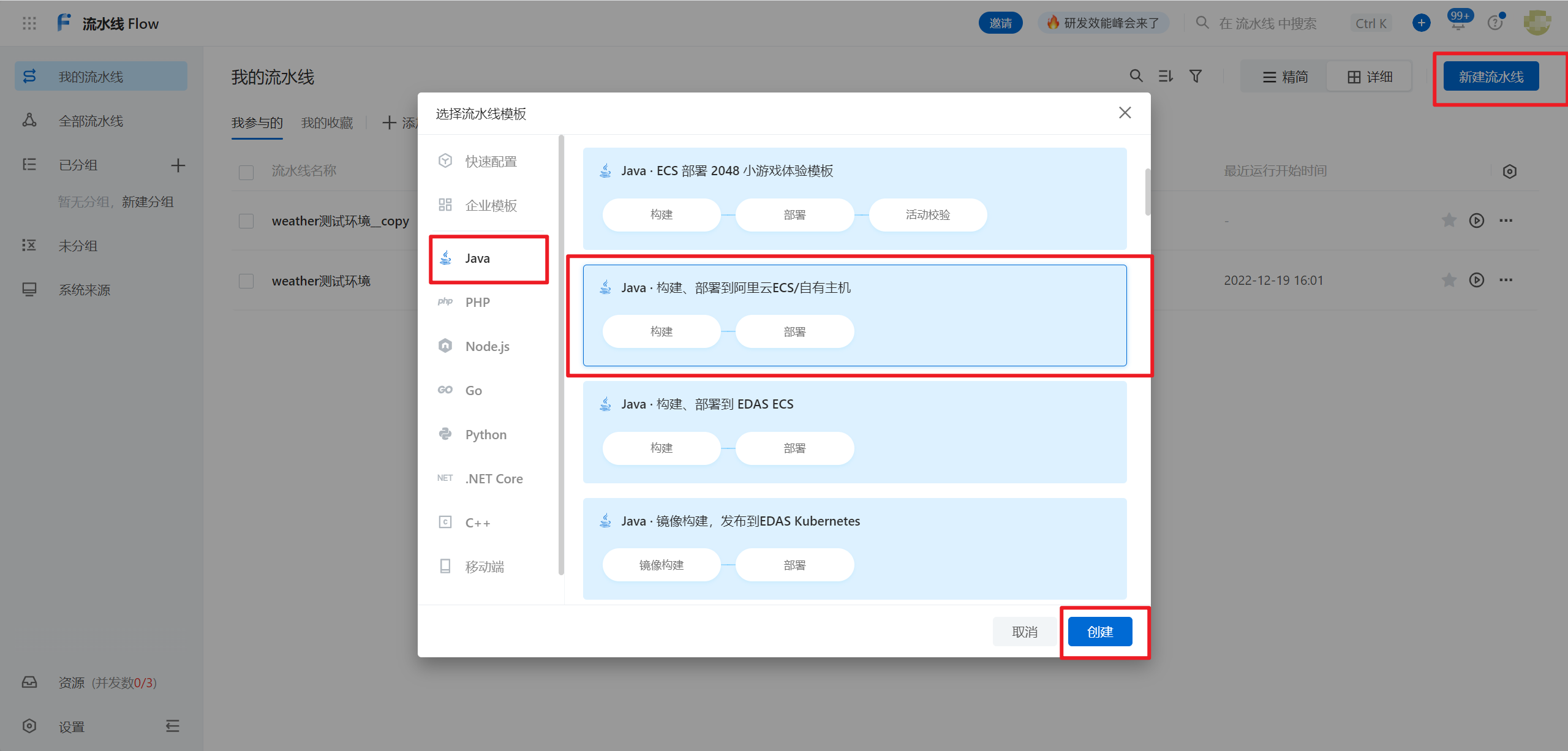Screen dimensions: 1568x751
Task: Toggle the select-all header checkbox
Action: pyautogui.click(x=246, y=172)
